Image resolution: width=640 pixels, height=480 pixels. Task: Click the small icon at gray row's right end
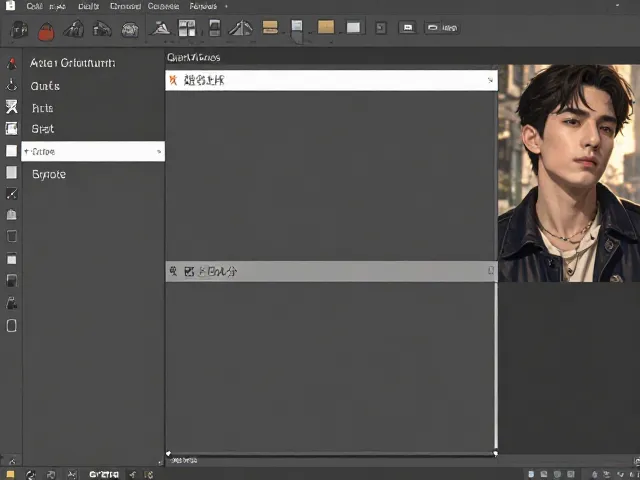[x=491, y=271]
